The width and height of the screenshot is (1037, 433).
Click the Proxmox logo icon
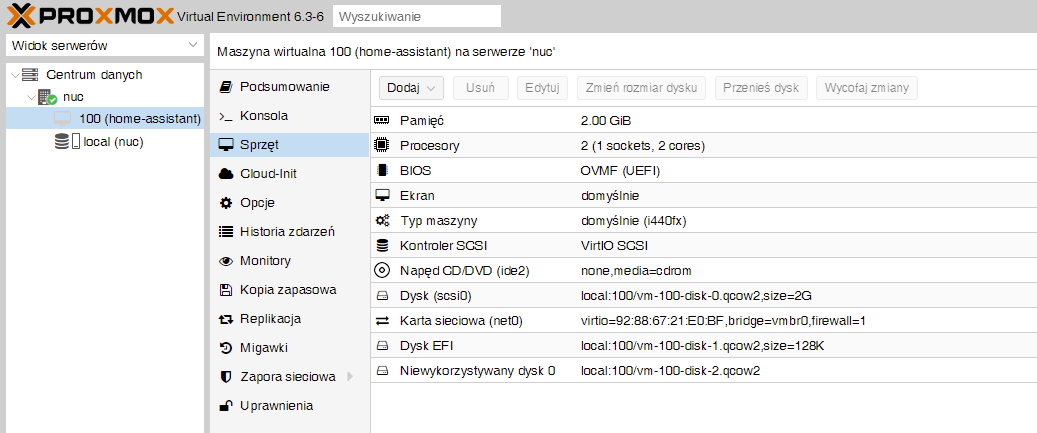click(x=22, y=16)
